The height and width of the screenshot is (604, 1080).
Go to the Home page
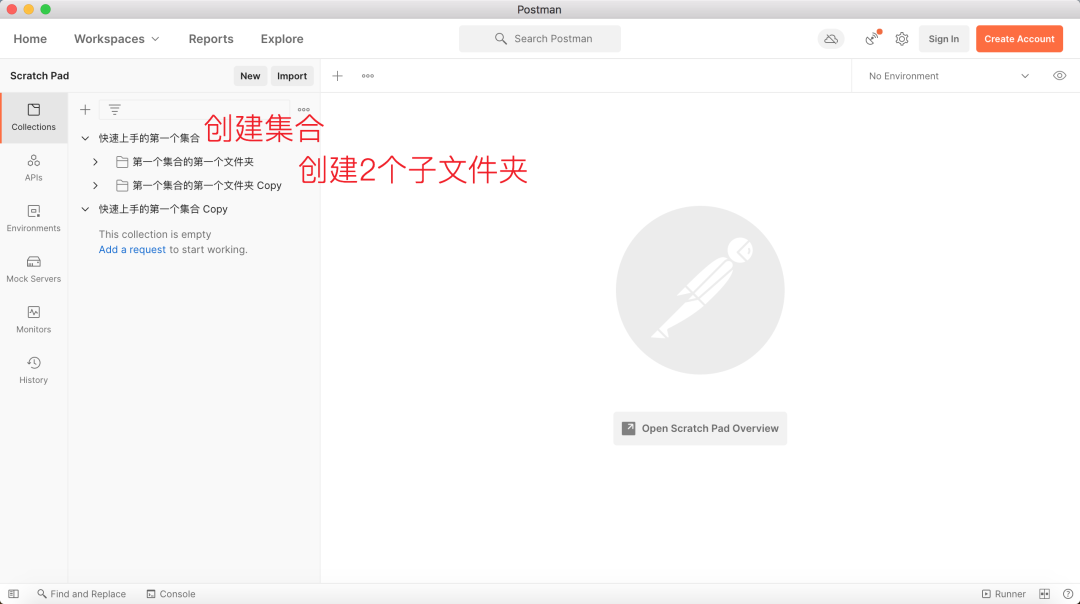(30, 39)
